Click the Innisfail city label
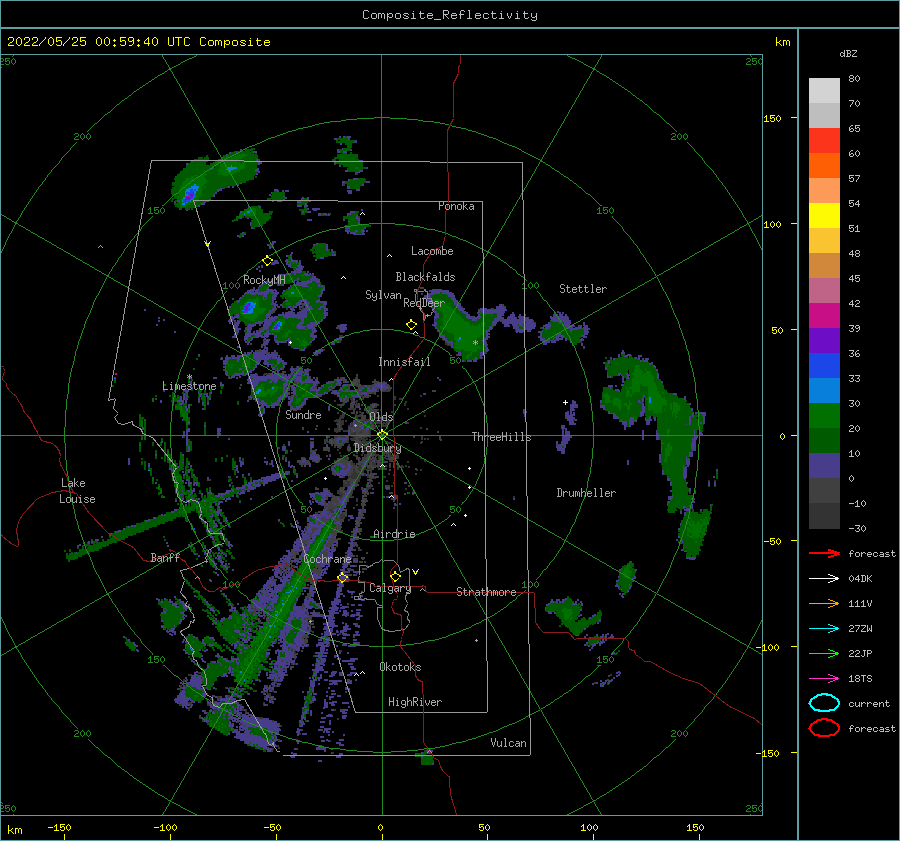The image size is (900, 841). 404,362
